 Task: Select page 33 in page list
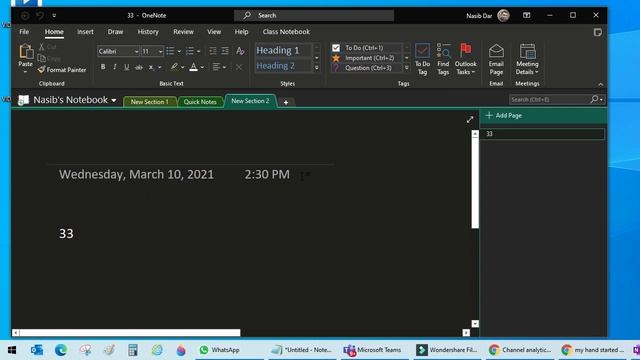tap(542, 134)
